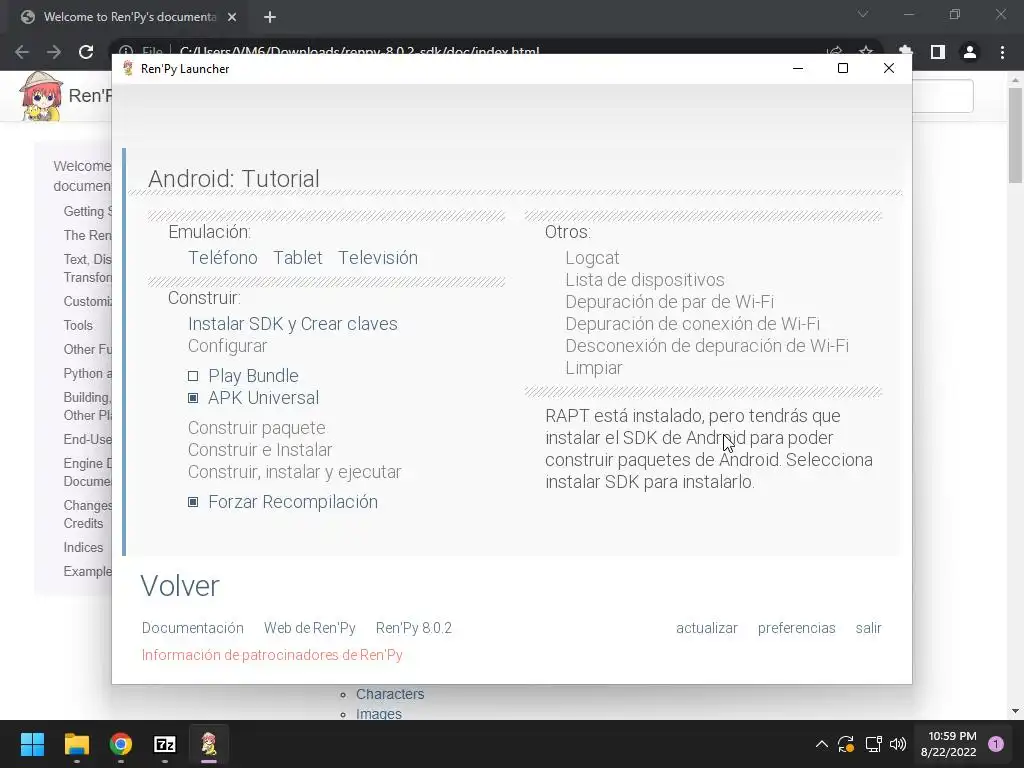
Task: Open the Images link on docs page
Action: 379,714
